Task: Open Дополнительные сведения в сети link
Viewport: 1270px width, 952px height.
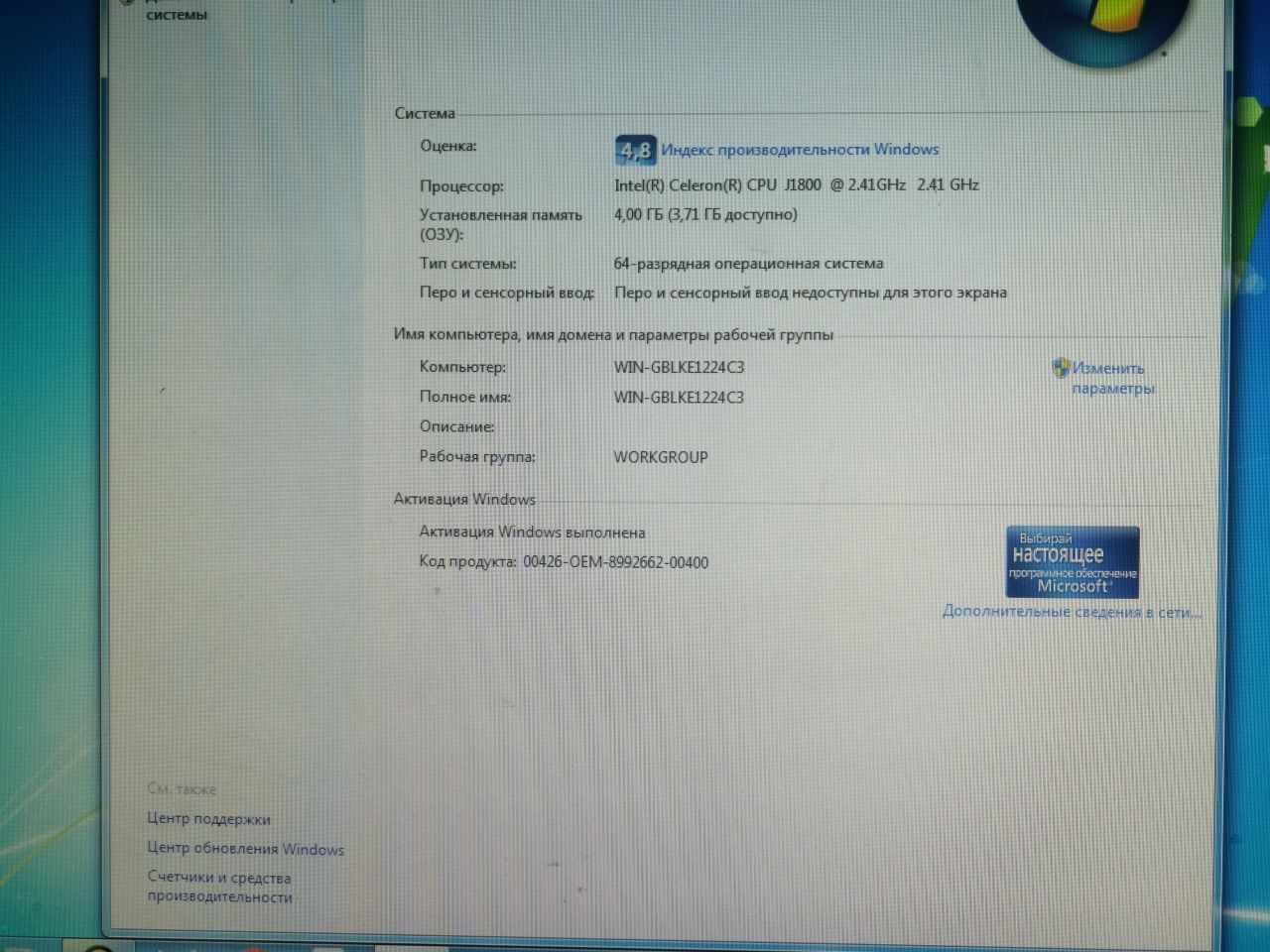Action: (1072, 612)
